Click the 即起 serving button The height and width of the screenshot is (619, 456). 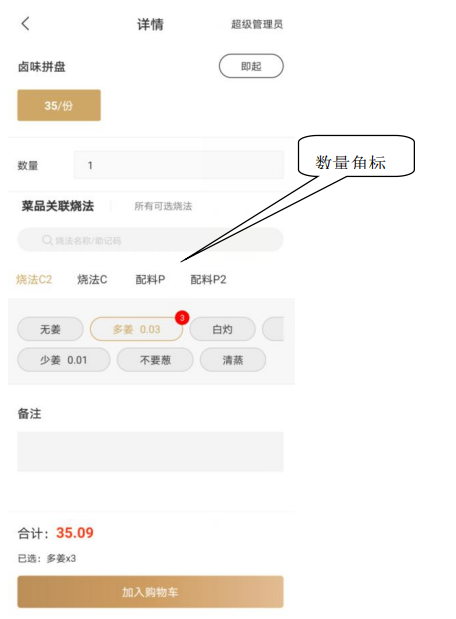tap(251, 66)
